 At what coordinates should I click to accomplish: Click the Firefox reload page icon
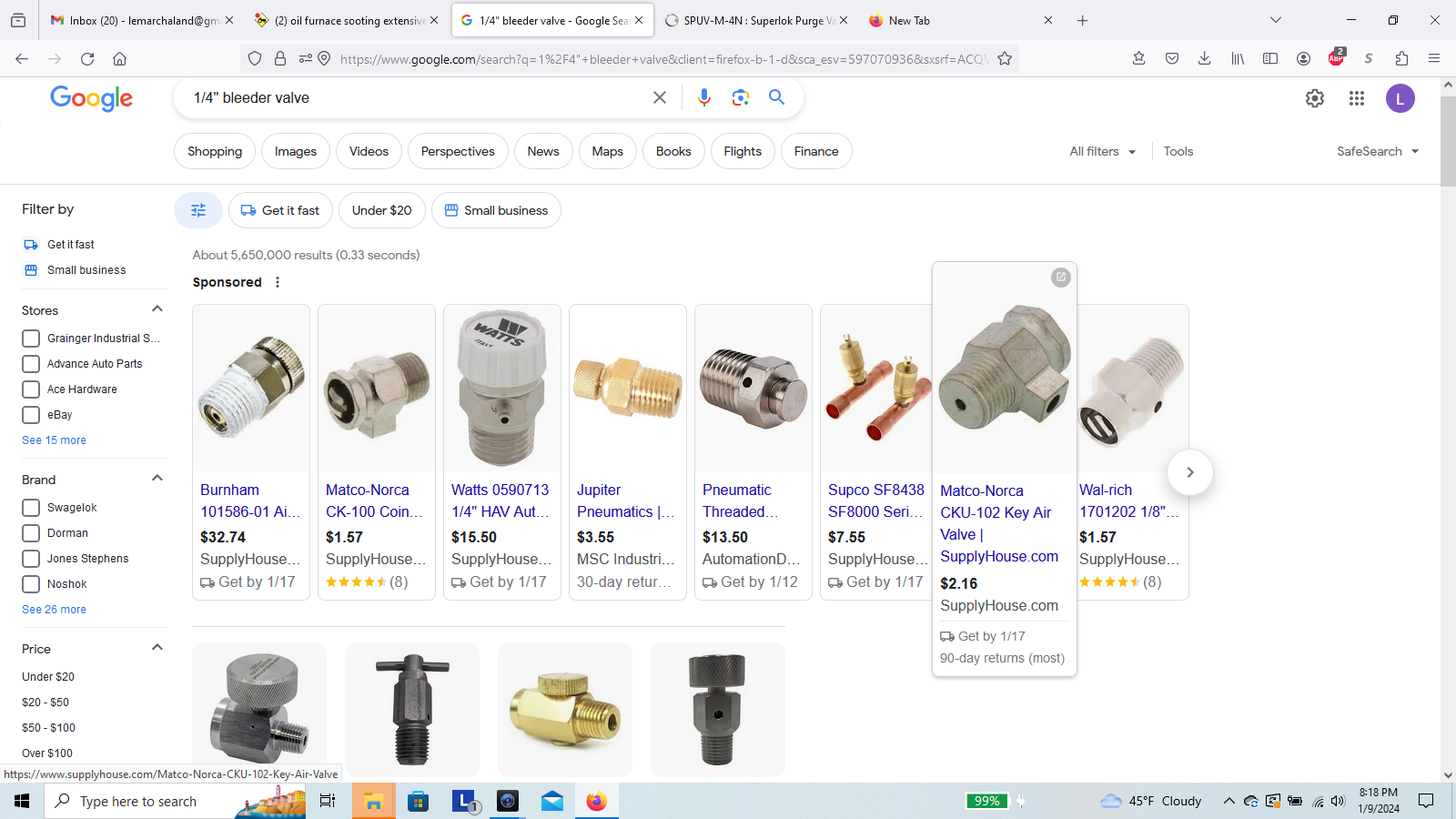(87, 58)
